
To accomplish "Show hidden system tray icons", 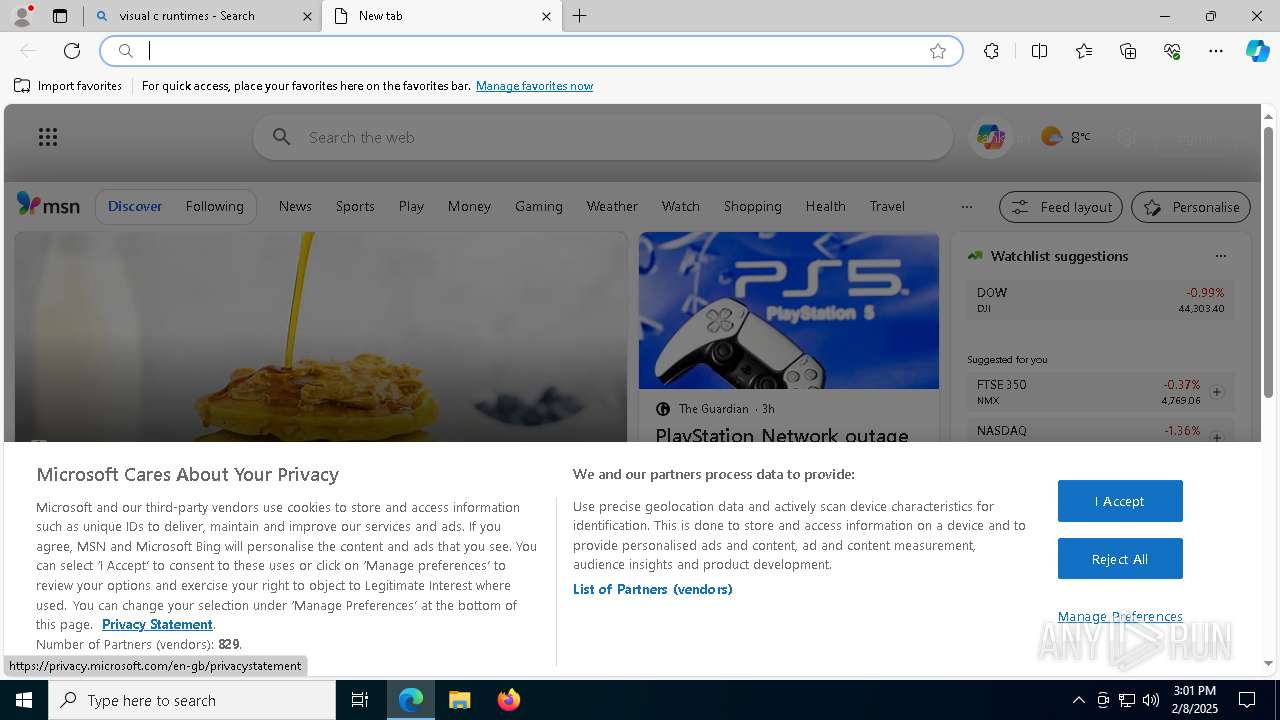I will pyautogui.click(x=1078, y=700).
